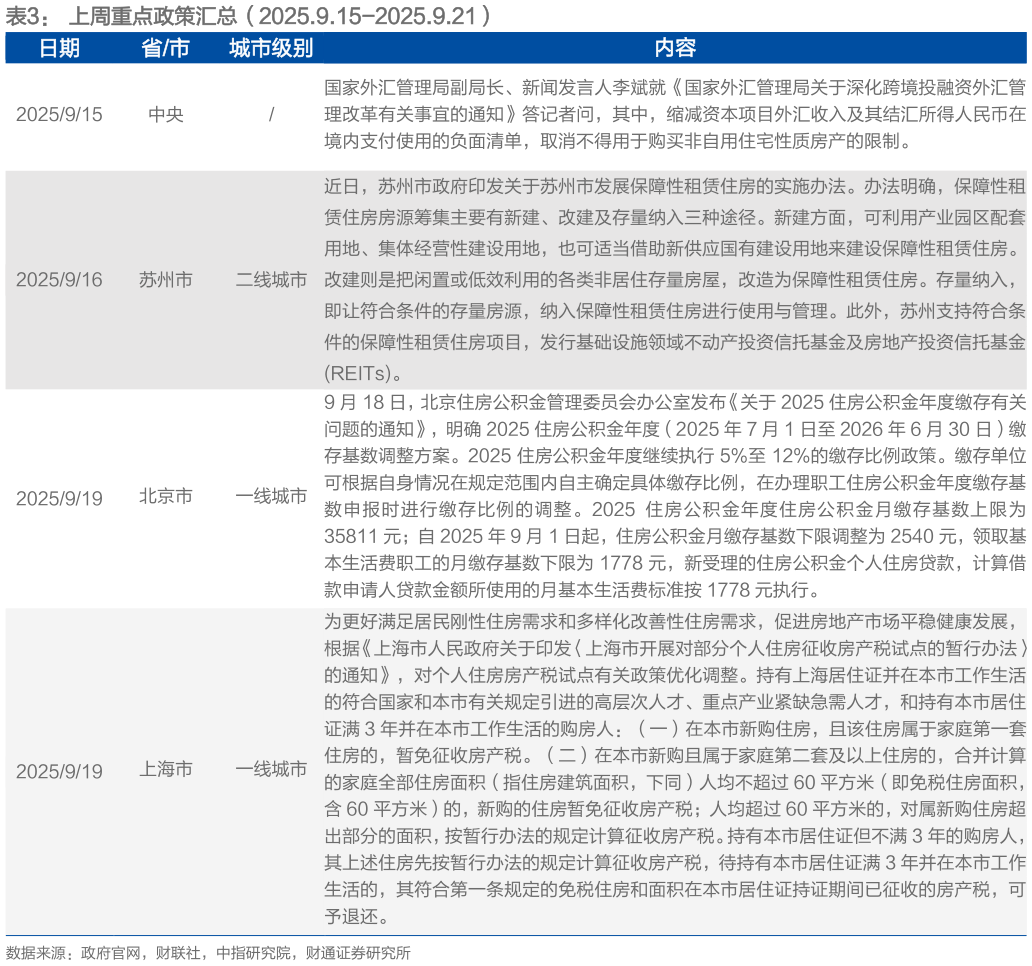This screenshot has width=1032, height=966.
Task: Select 一线城市 in the 北京市 row
Action: pos(271,497)
